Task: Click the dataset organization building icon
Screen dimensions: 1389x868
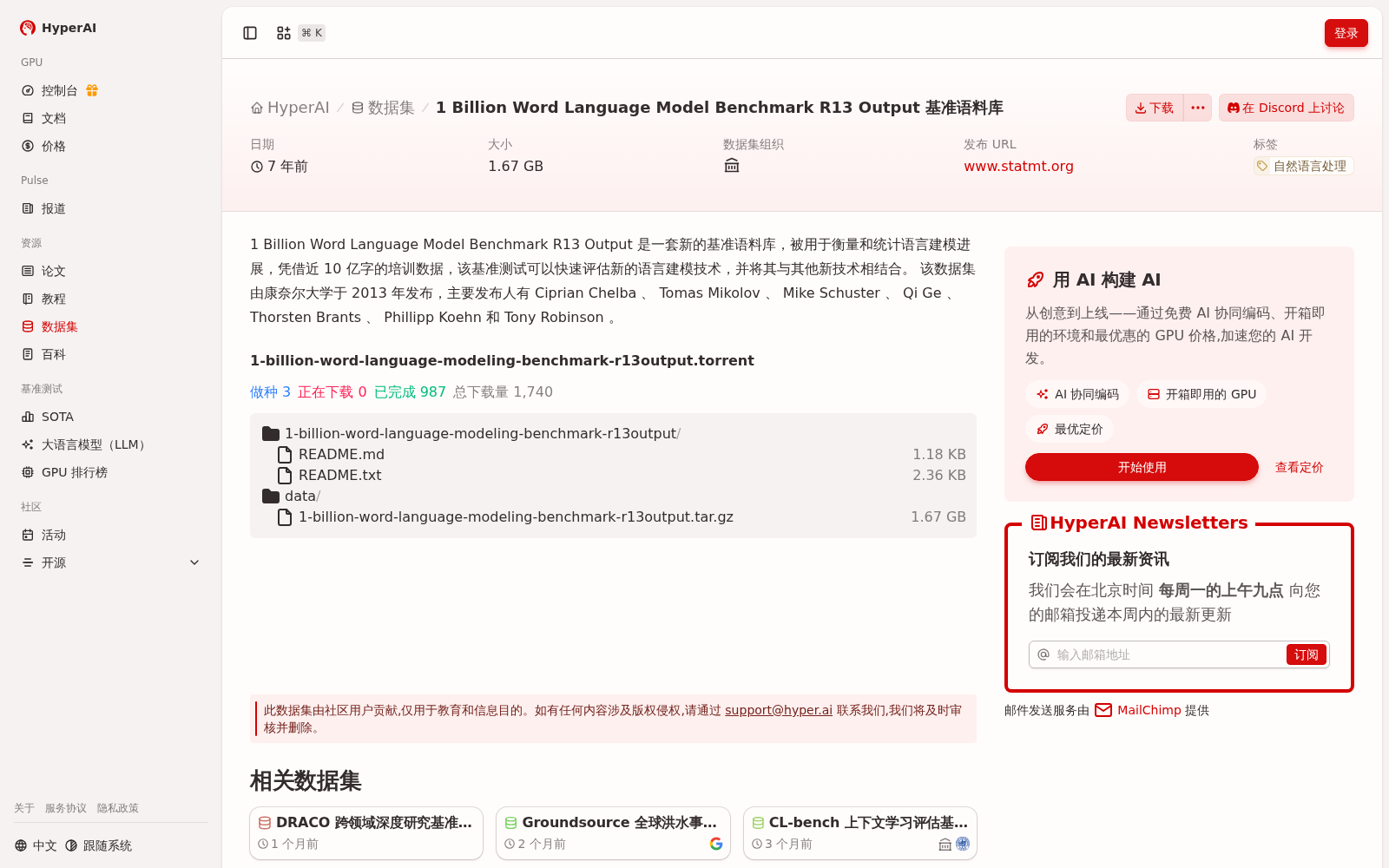Action: (x=732, y=166)
